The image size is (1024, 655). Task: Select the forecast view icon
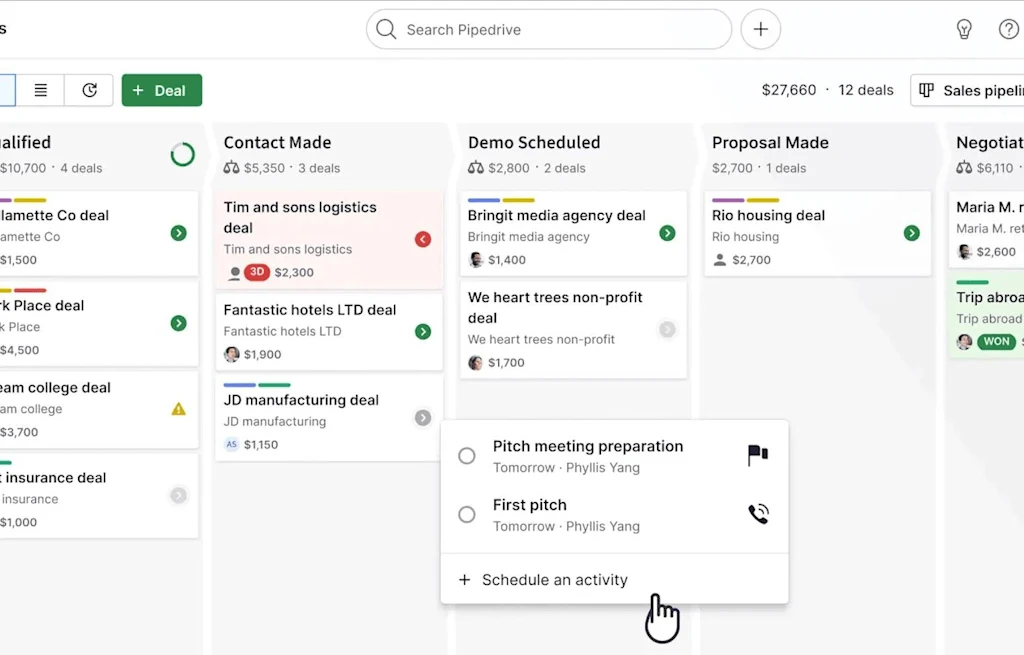click(x=88, y=89)
